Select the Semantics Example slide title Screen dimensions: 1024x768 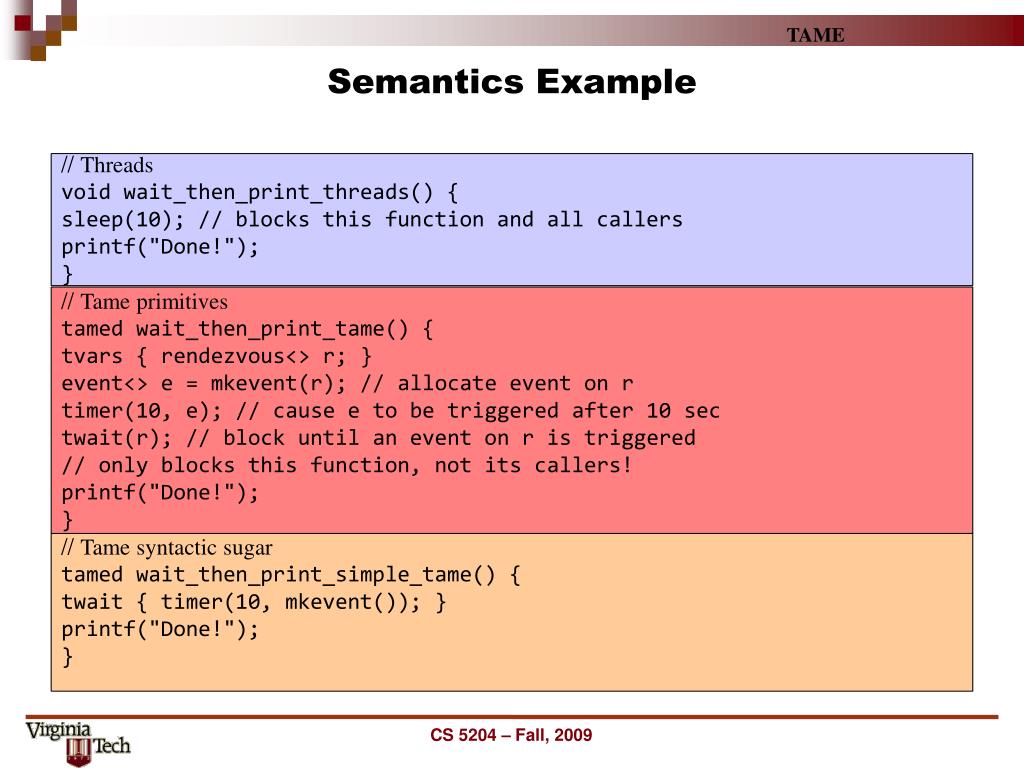511,82
